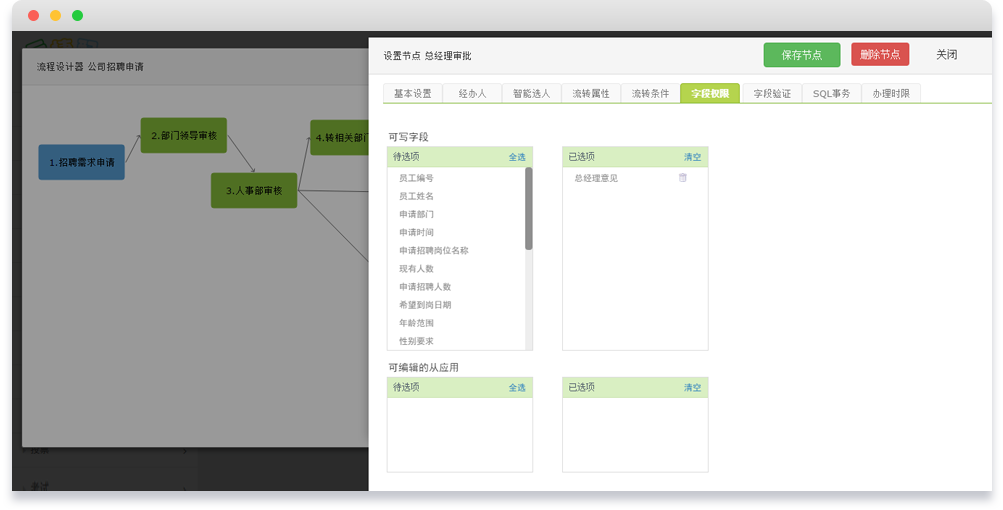Switch to the 办理时限 tab
The height and width of the screenshot is (510, 1003).
click(891, 93)
